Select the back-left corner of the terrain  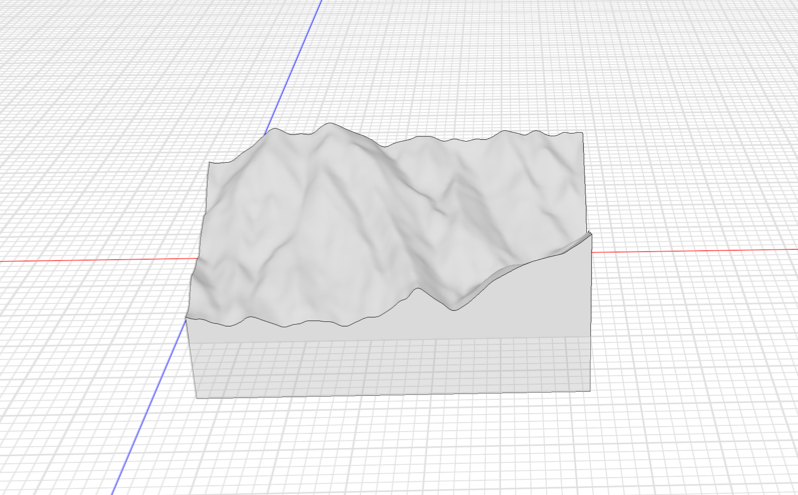tap(209, 163)
